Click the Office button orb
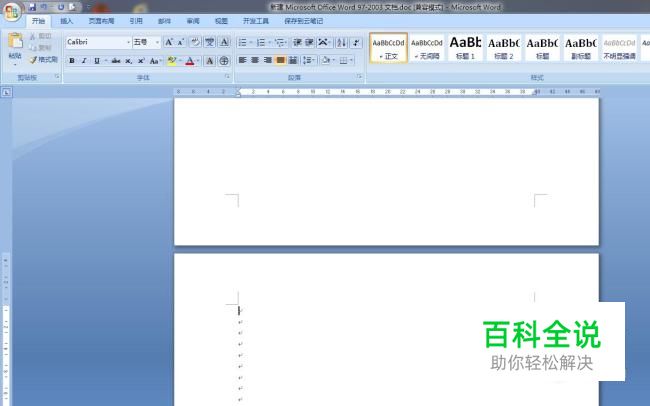This screenshot has width=650, height=406. (x=12, y=11)
